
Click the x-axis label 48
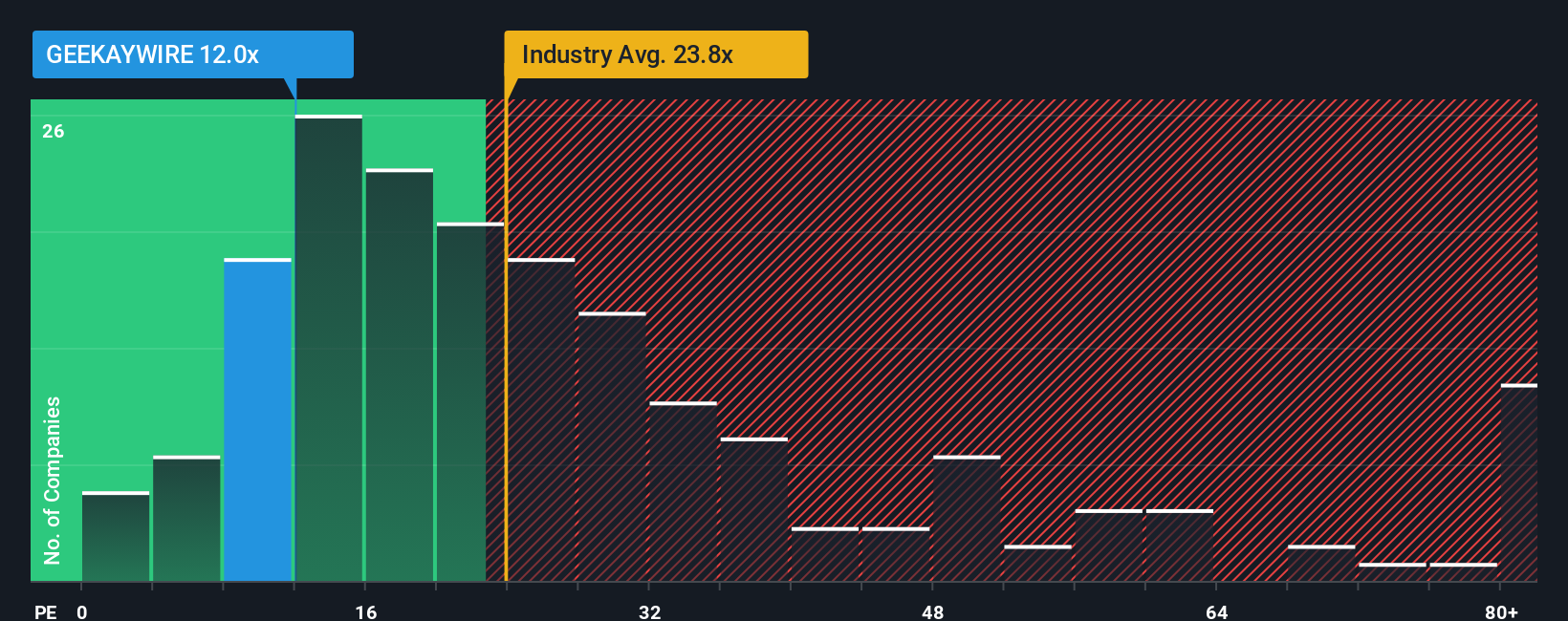933,611
